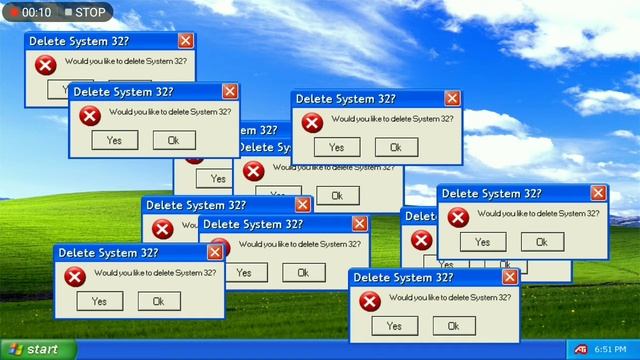The width and height of the screenshot is (640, 360).
Task: Click Yes in the top-center dialog
Action: click(337, 147)
